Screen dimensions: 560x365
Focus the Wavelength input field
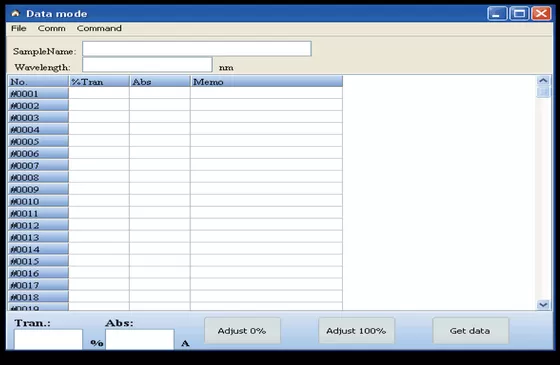(147, 65)
